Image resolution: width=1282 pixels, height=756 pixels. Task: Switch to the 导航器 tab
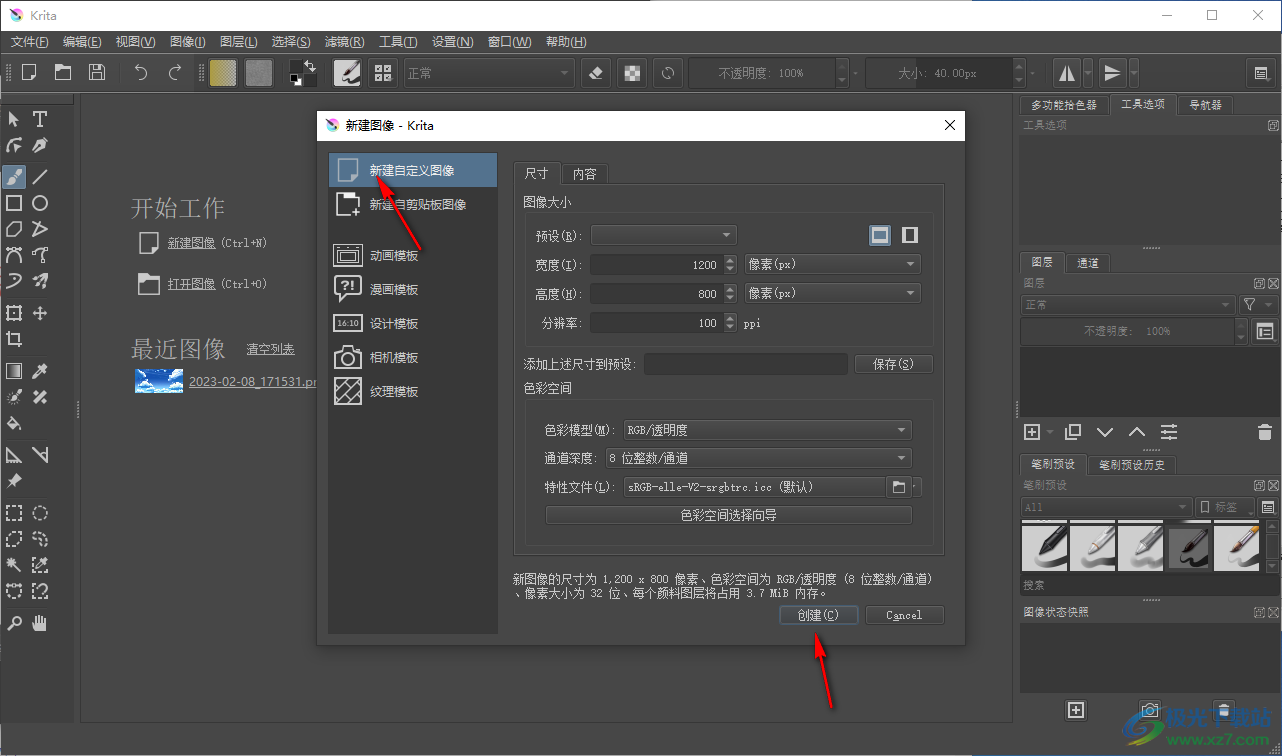pyautogui.click(x=1204, y=105)
